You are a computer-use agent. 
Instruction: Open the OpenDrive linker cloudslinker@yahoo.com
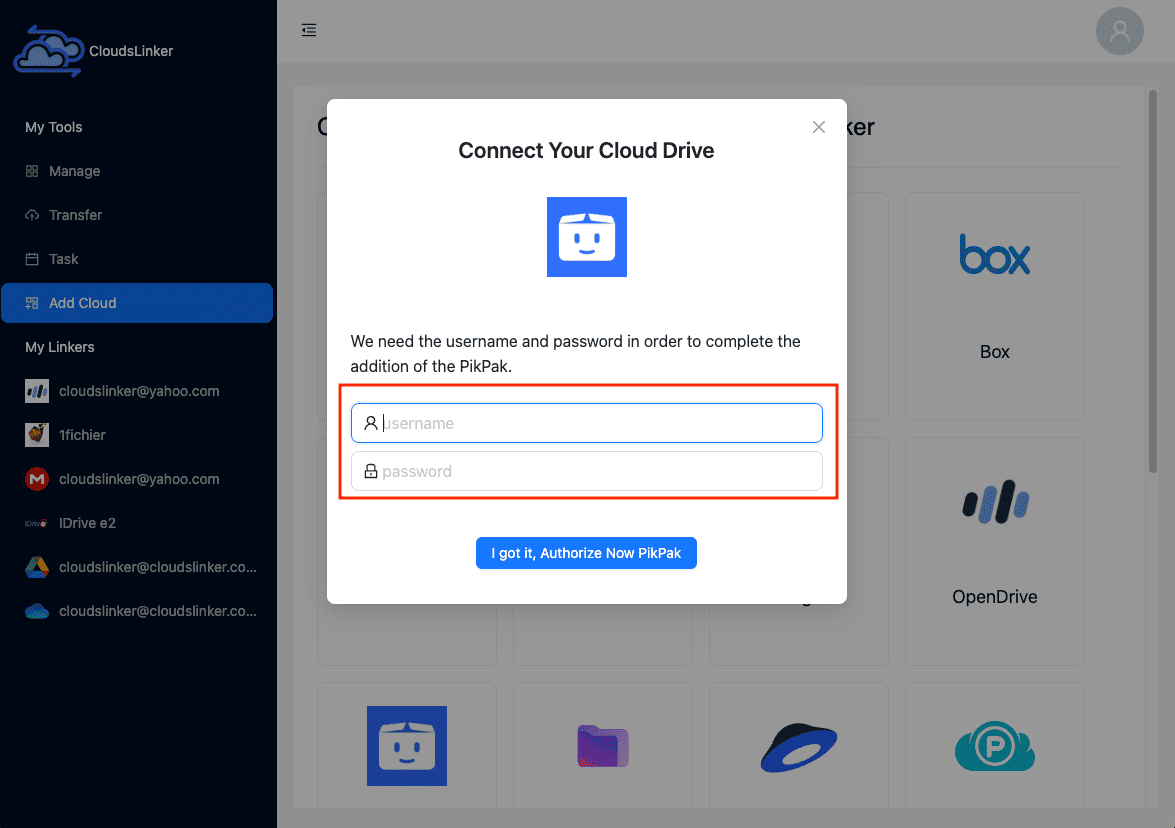point(136,391)
